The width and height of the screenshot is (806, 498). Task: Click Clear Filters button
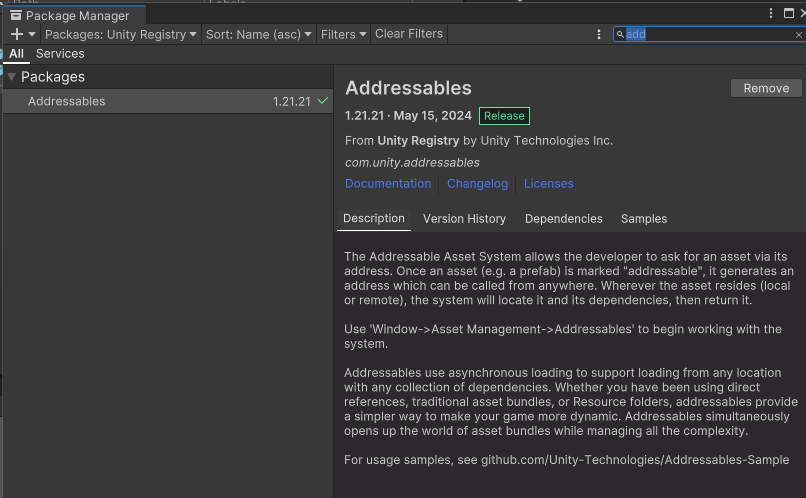[x=409, y=34]
